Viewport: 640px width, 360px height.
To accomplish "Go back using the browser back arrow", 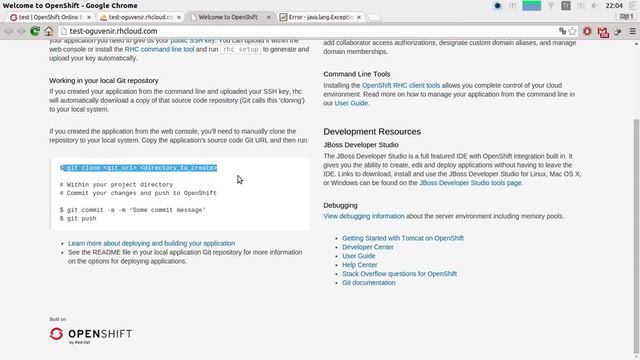I will click(9, 31).
